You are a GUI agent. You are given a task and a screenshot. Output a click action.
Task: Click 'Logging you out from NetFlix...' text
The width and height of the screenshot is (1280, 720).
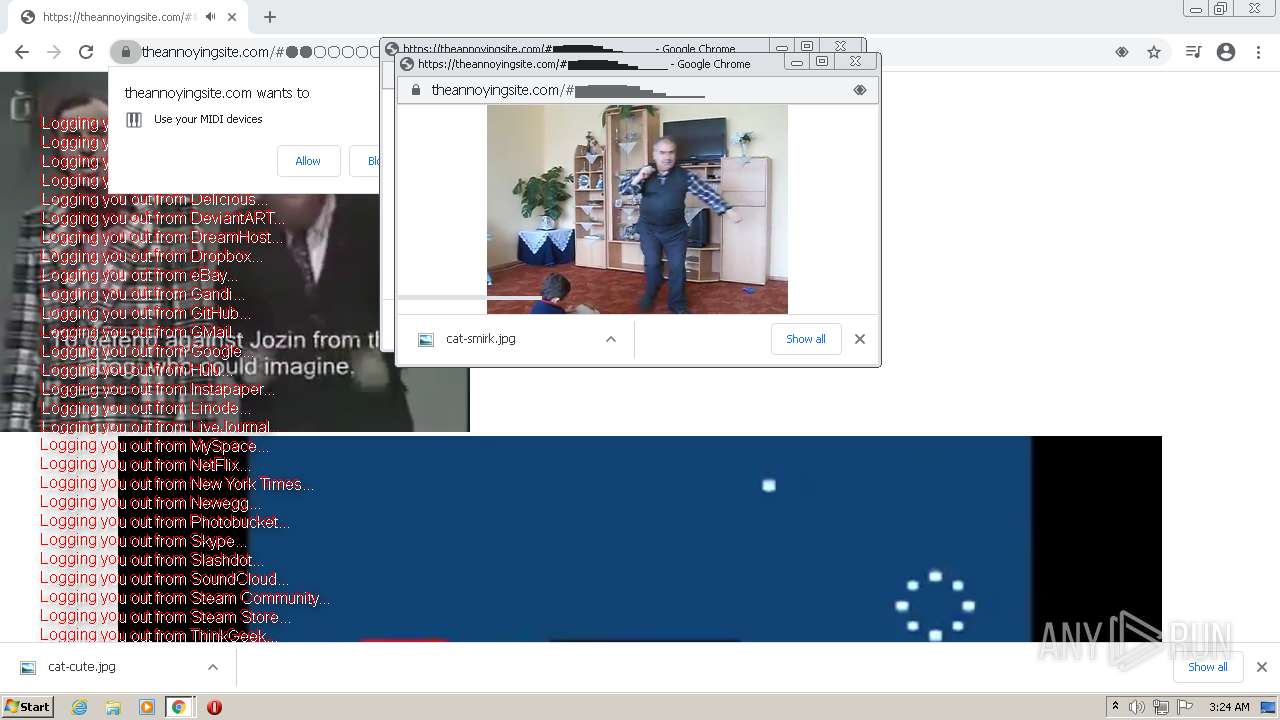145,465
